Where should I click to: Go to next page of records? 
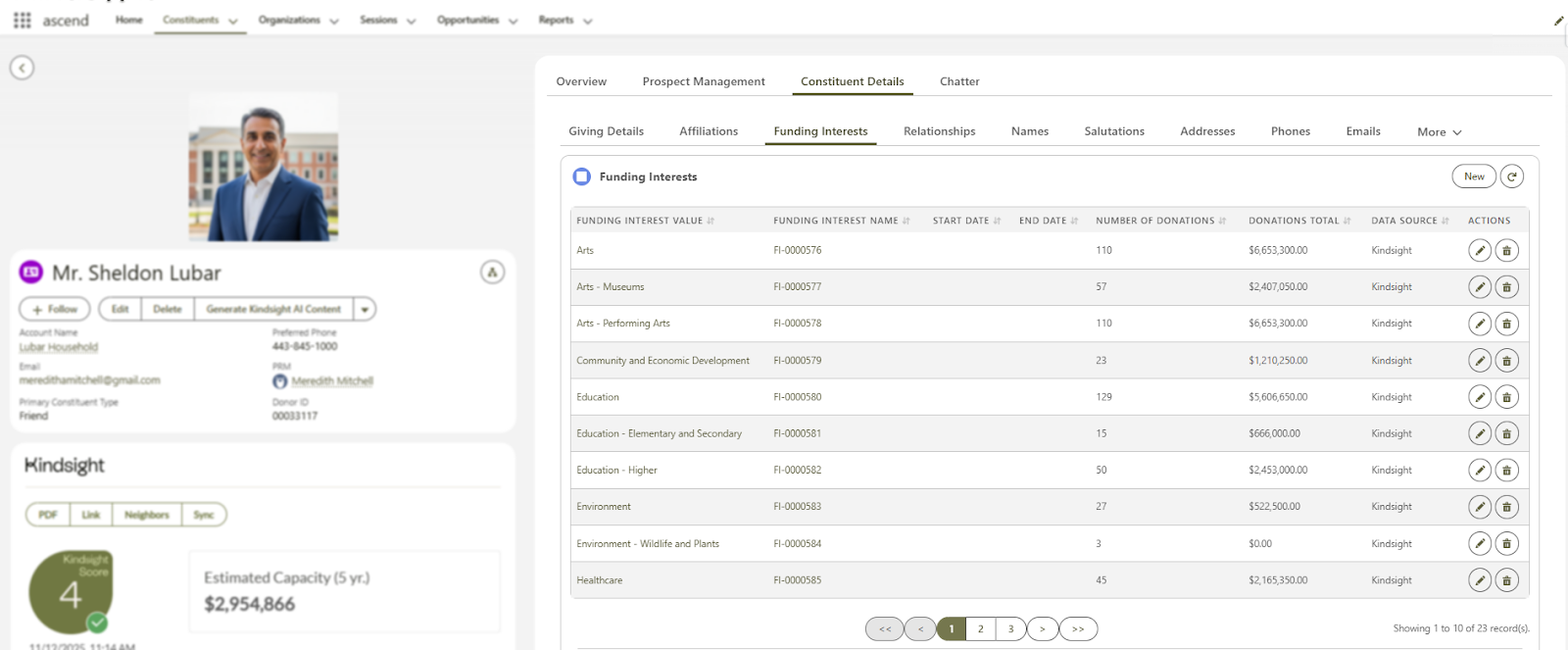(x=1043, y=629)
